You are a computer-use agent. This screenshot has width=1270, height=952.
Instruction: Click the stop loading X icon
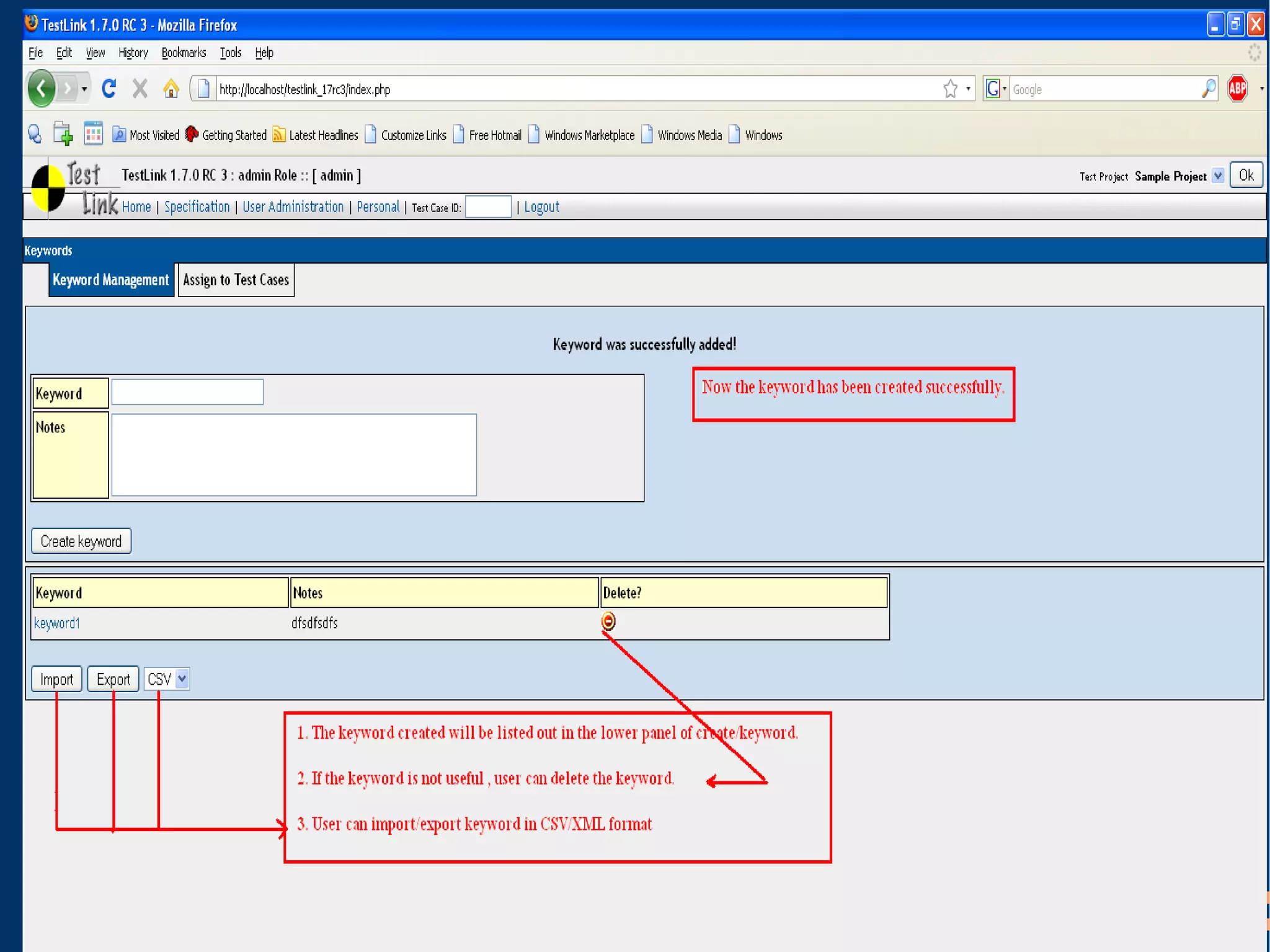pyautogui.click(x=140, y=89)
